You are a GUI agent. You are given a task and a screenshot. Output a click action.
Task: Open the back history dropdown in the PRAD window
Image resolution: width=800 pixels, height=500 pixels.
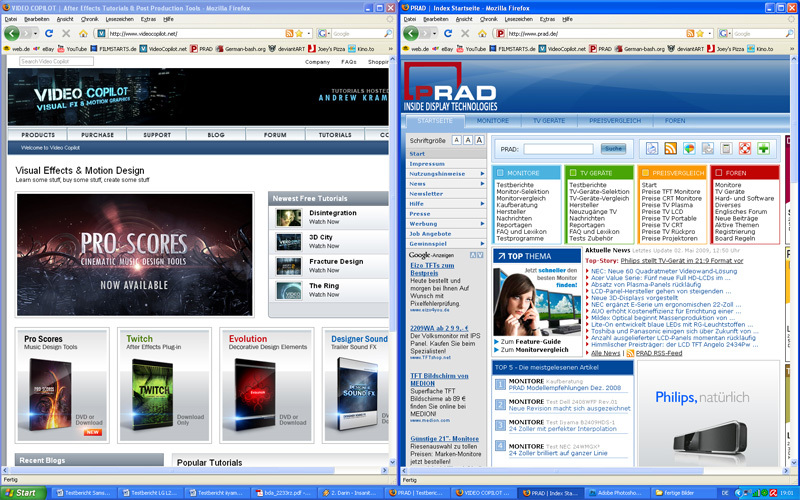click(x=434, y=34)
